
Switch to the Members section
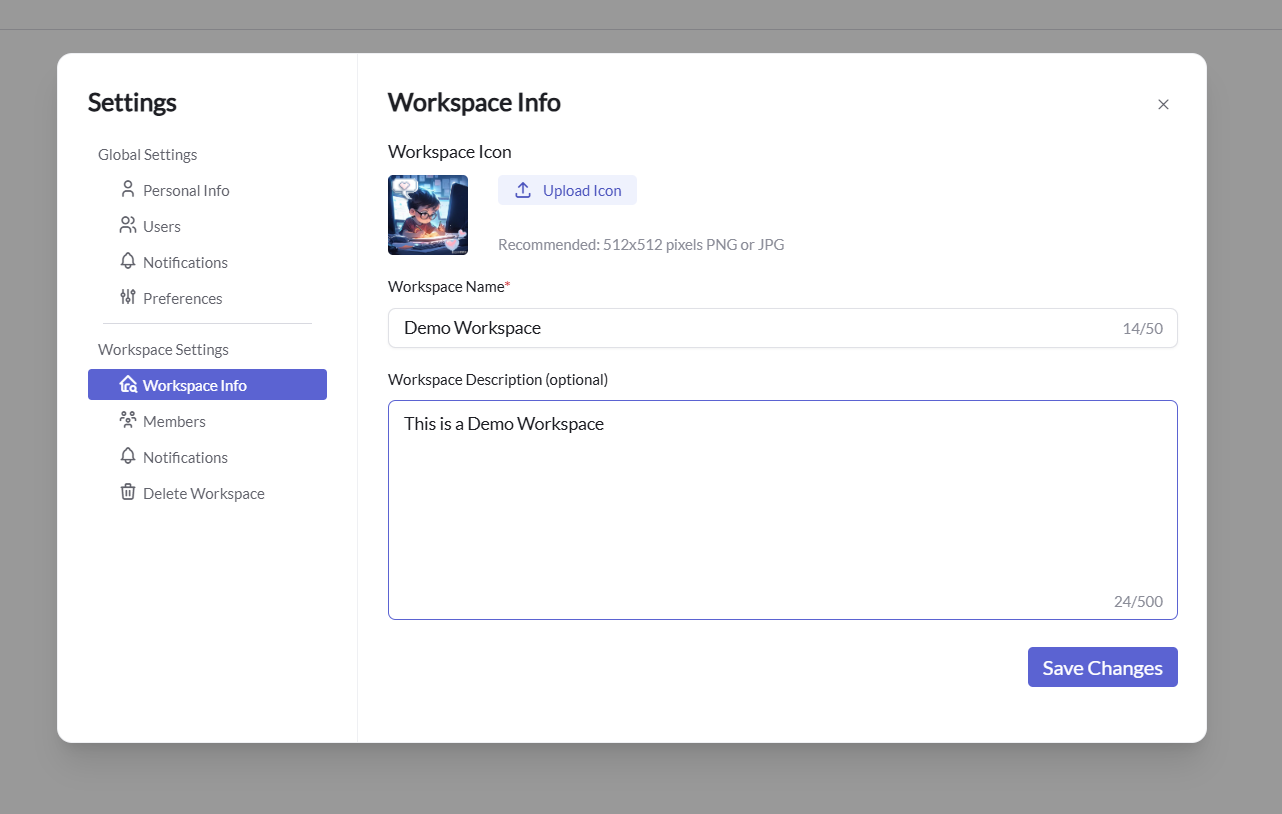coord(172,420)
